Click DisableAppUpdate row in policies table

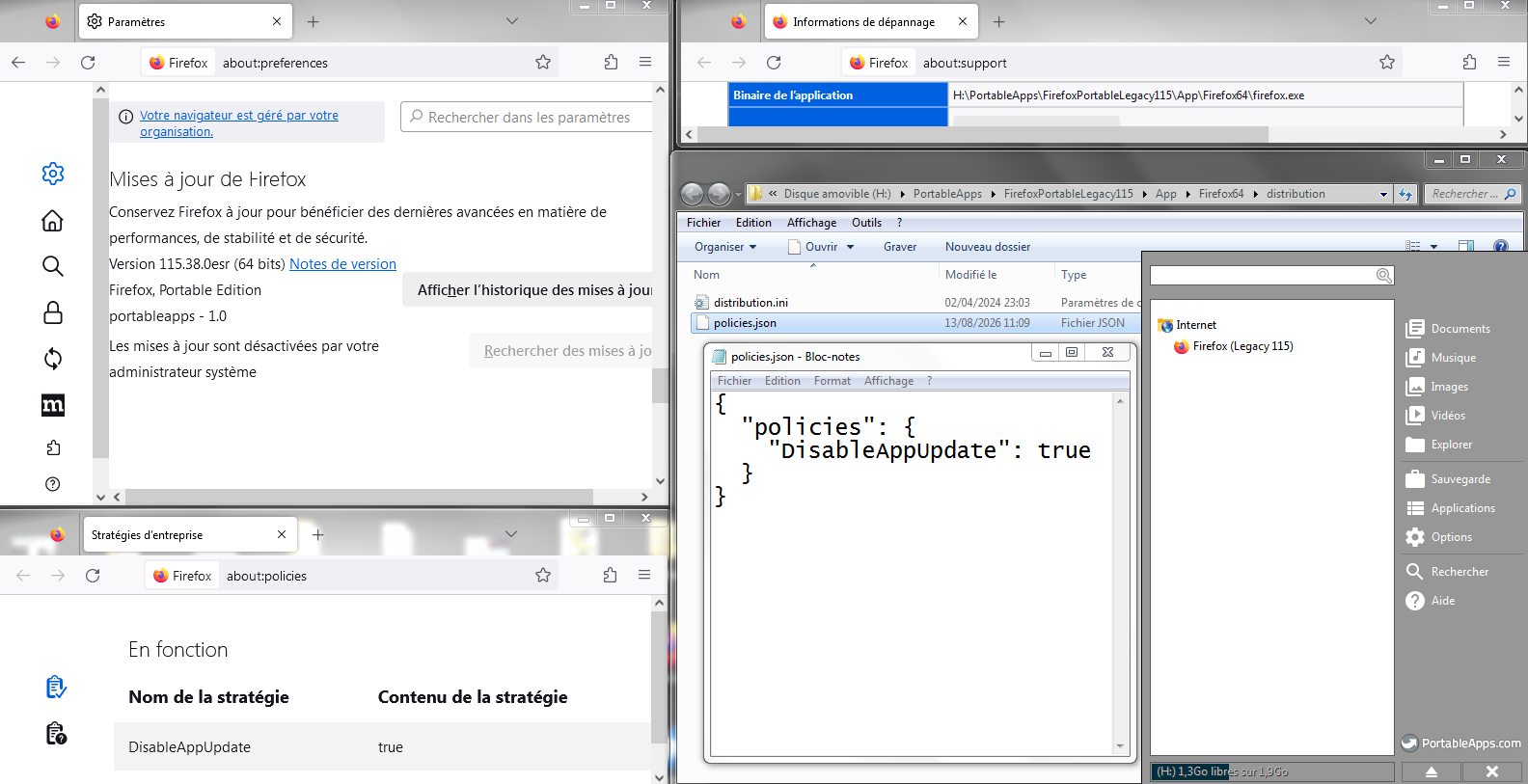(x=384, y=746)
